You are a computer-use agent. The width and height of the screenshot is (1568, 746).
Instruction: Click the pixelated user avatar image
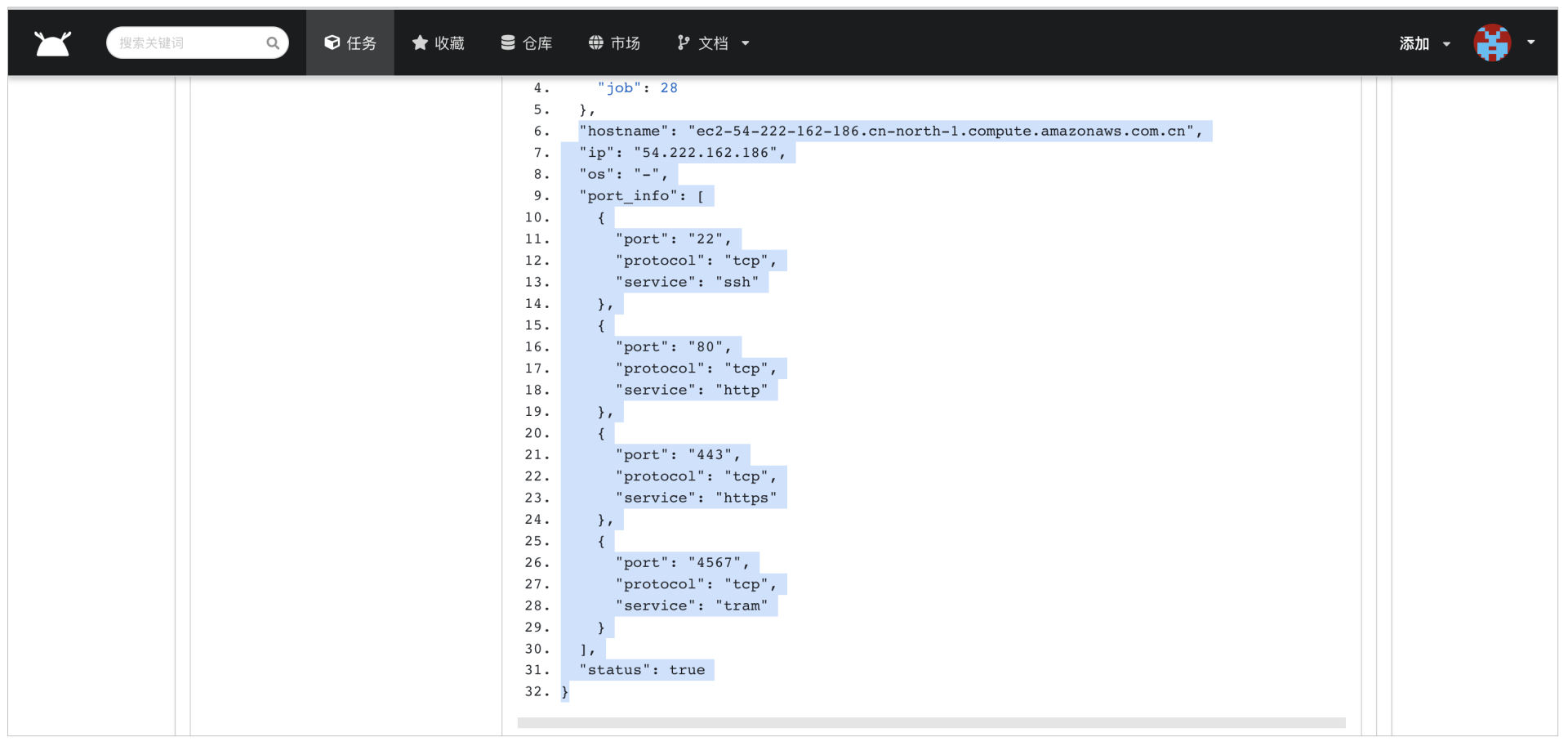tap(1492, 42)
